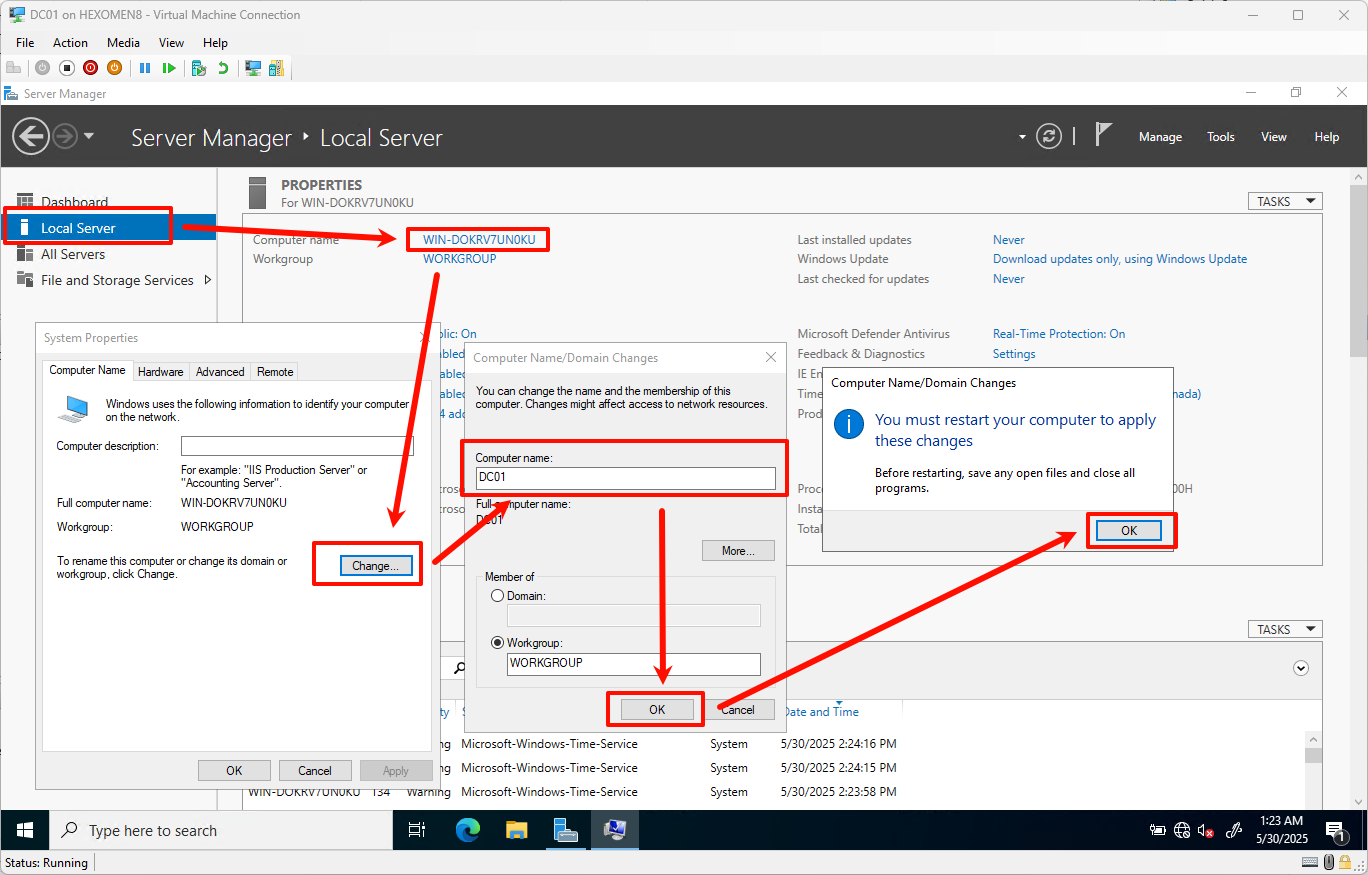Open the Tools menu in Server Manager

[x=1220, y=137]
